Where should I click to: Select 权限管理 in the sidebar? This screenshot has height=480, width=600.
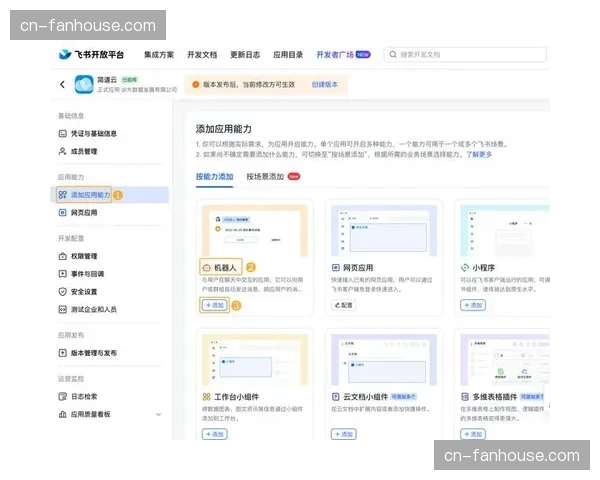(84, 256)
